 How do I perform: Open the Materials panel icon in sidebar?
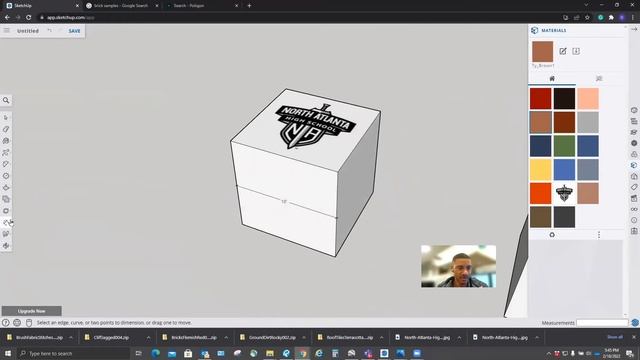(x=634, y=165)
